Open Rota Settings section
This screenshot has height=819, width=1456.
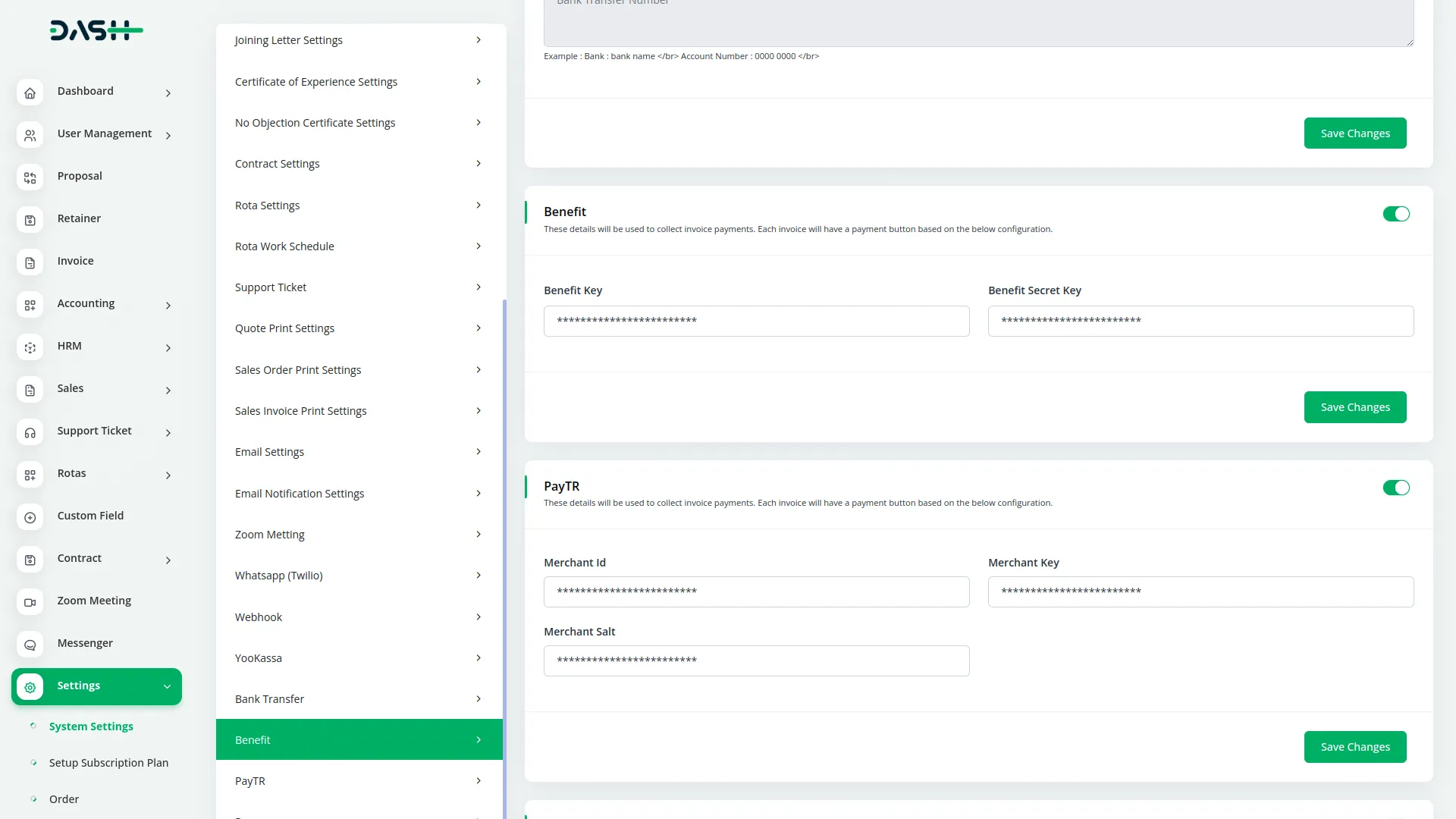pyautogui.click(x=359, y=205)
